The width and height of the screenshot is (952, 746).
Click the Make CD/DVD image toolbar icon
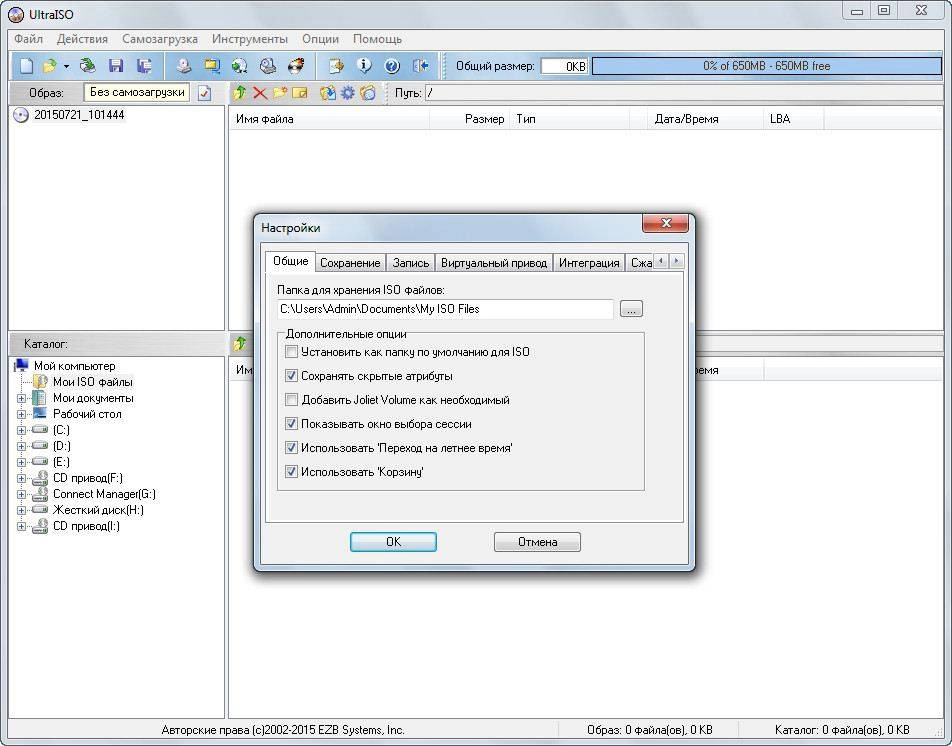[x=183, y=66]
